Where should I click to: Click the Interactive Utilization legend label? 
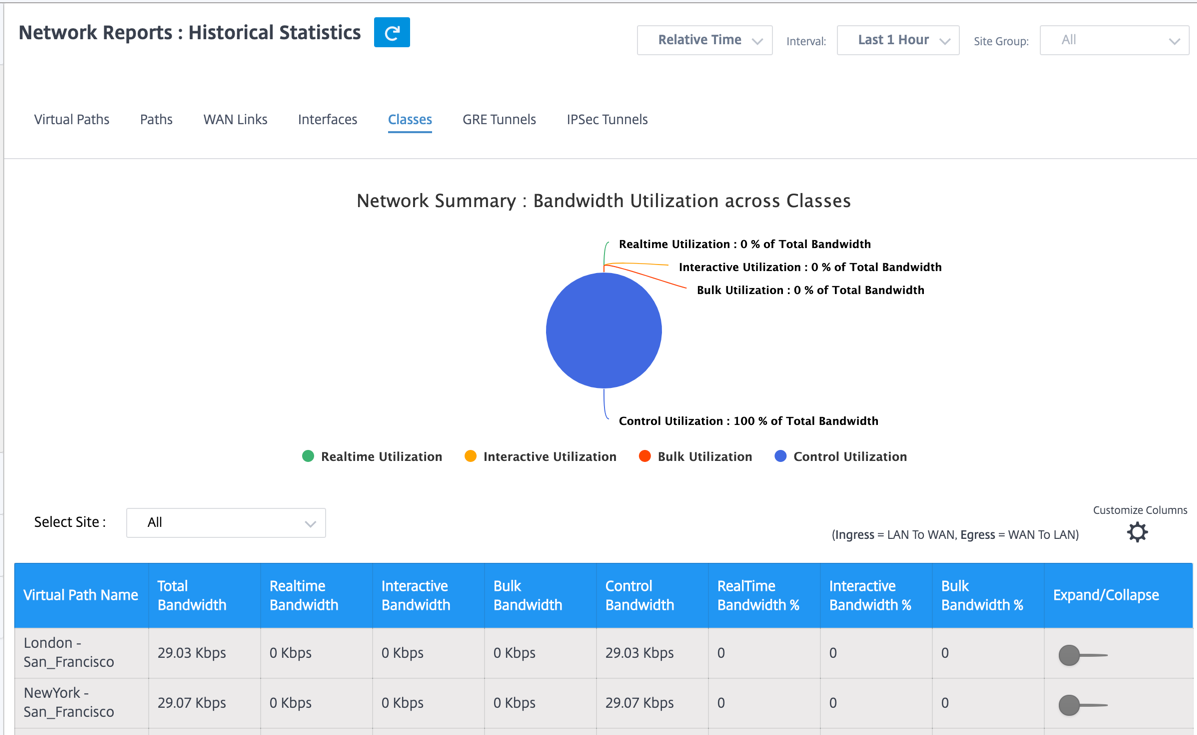click(x=550, y=456)
